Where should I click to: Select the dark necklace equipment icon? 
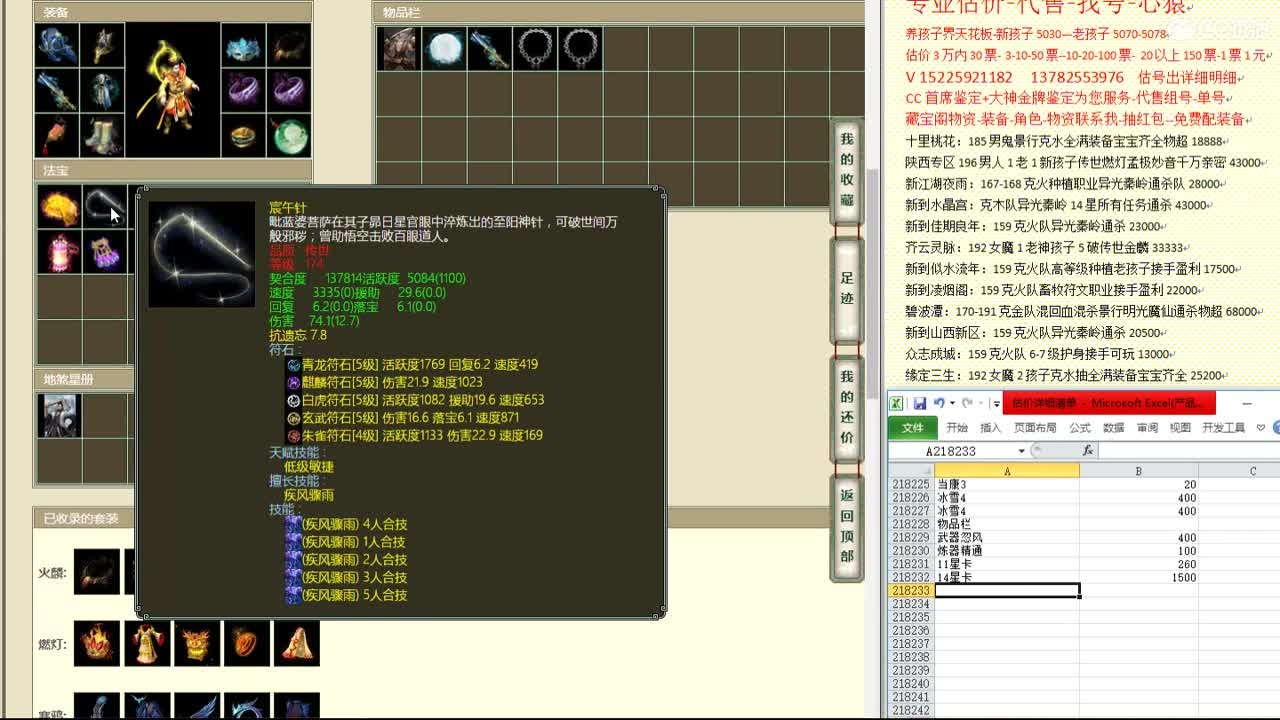(289, 46)
